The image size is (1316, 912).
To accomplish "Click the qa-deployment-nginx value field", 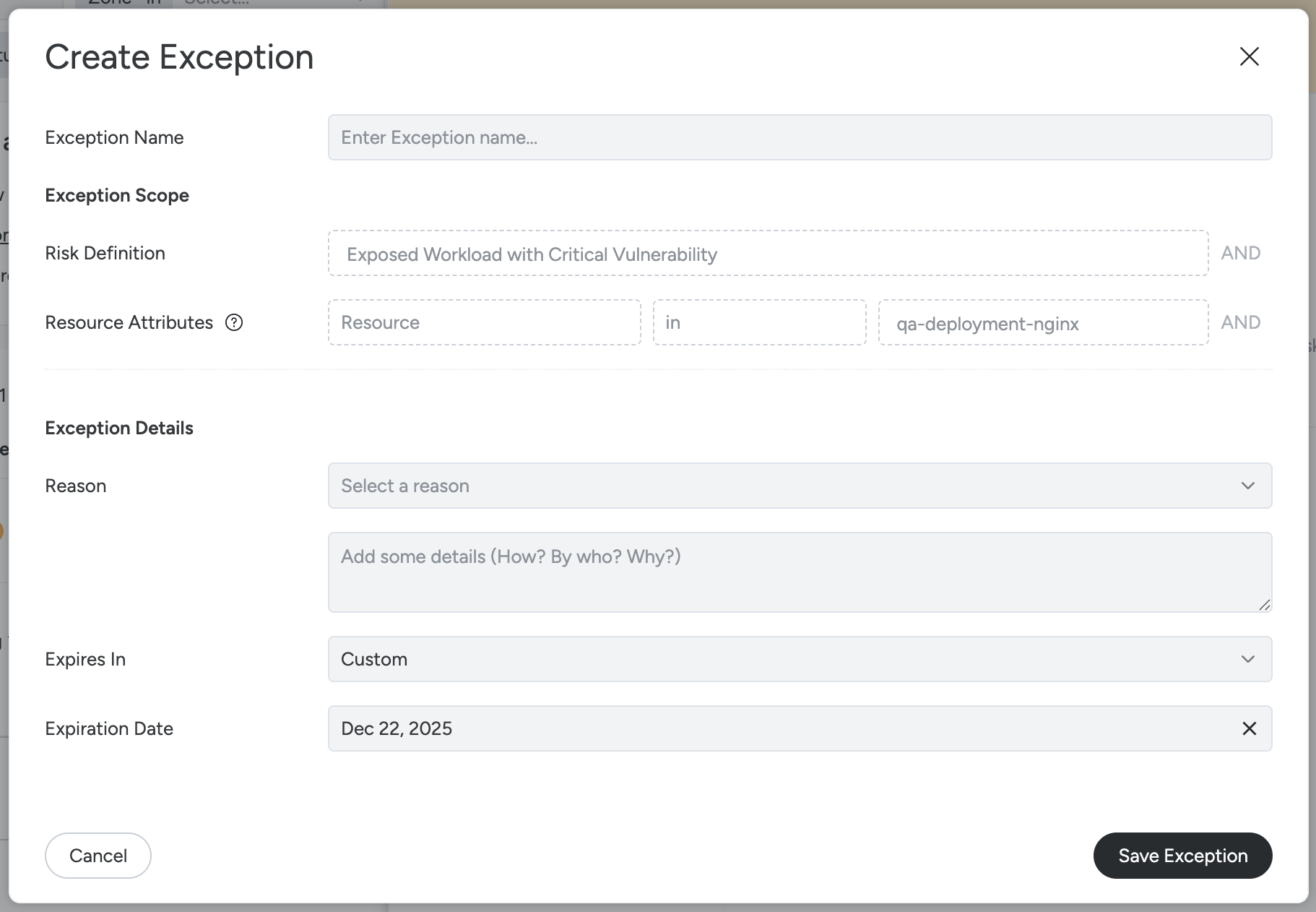I will coord(1042,323).
